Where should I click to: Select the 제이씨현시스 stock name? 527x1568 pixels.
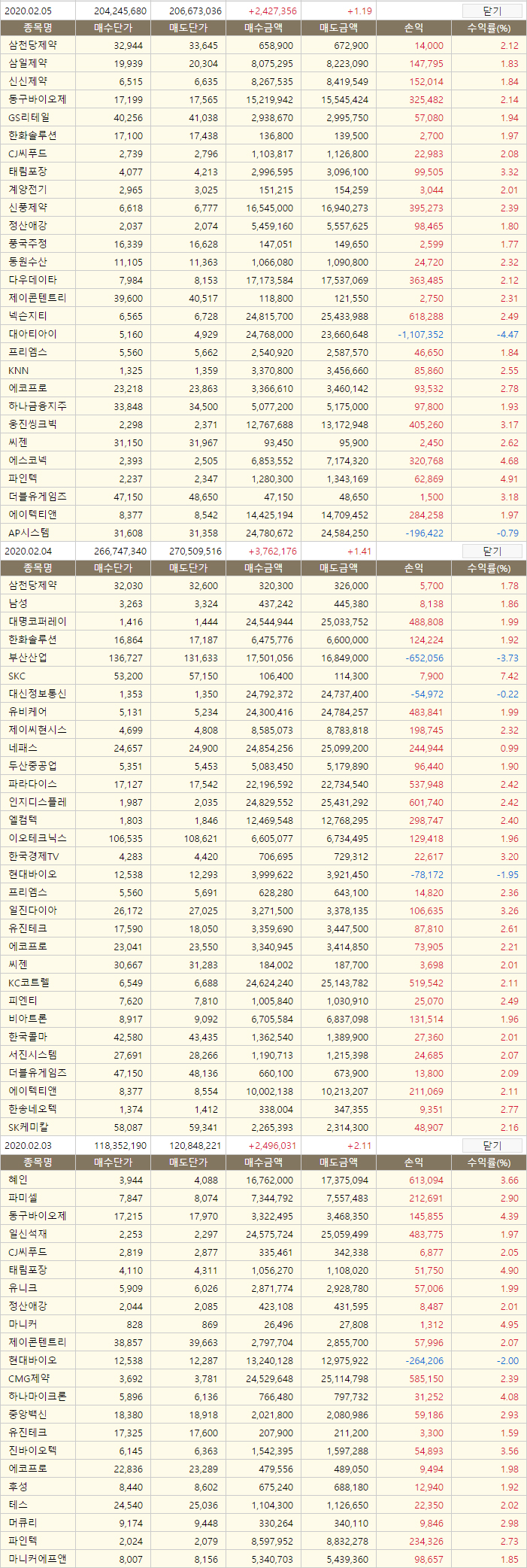click(x=38, y=730)
